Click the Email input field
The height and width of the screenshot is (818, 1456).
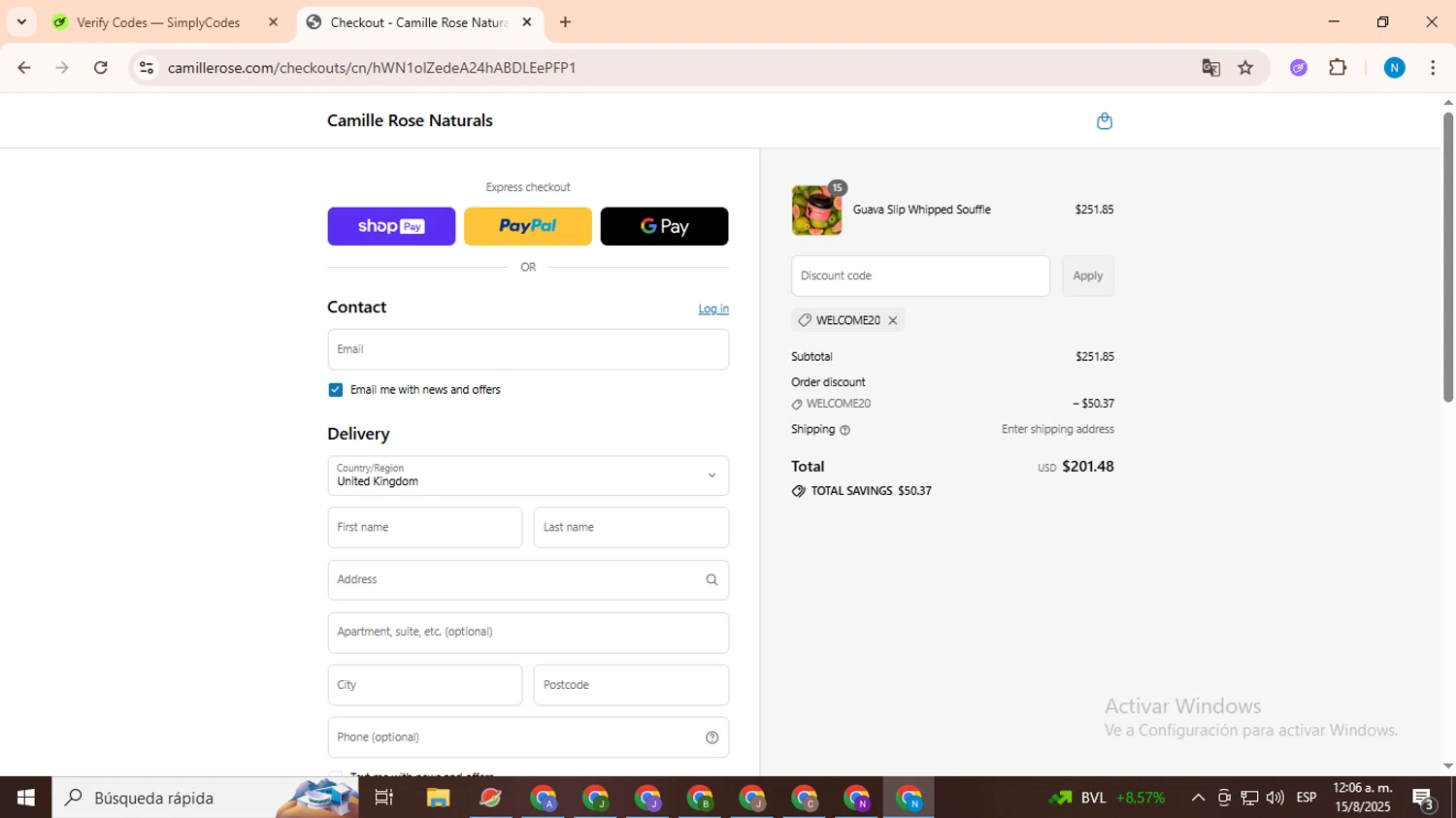point(528,349)
